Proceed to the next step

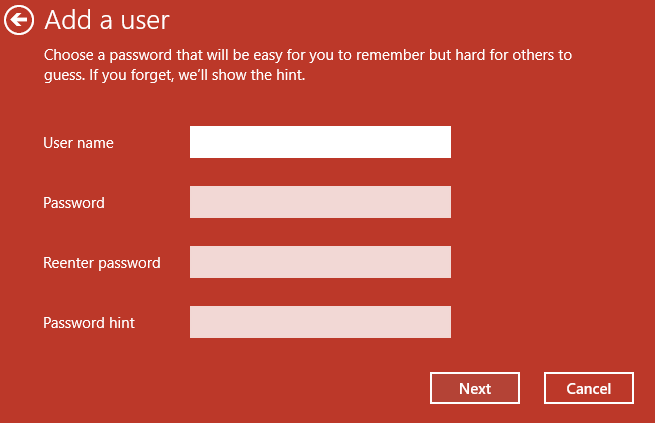(475, 388)
